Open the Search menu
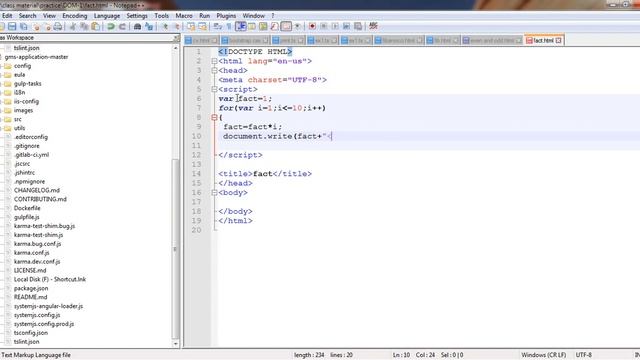The width and height of the screenshot is (640, 360). point(27,16)
